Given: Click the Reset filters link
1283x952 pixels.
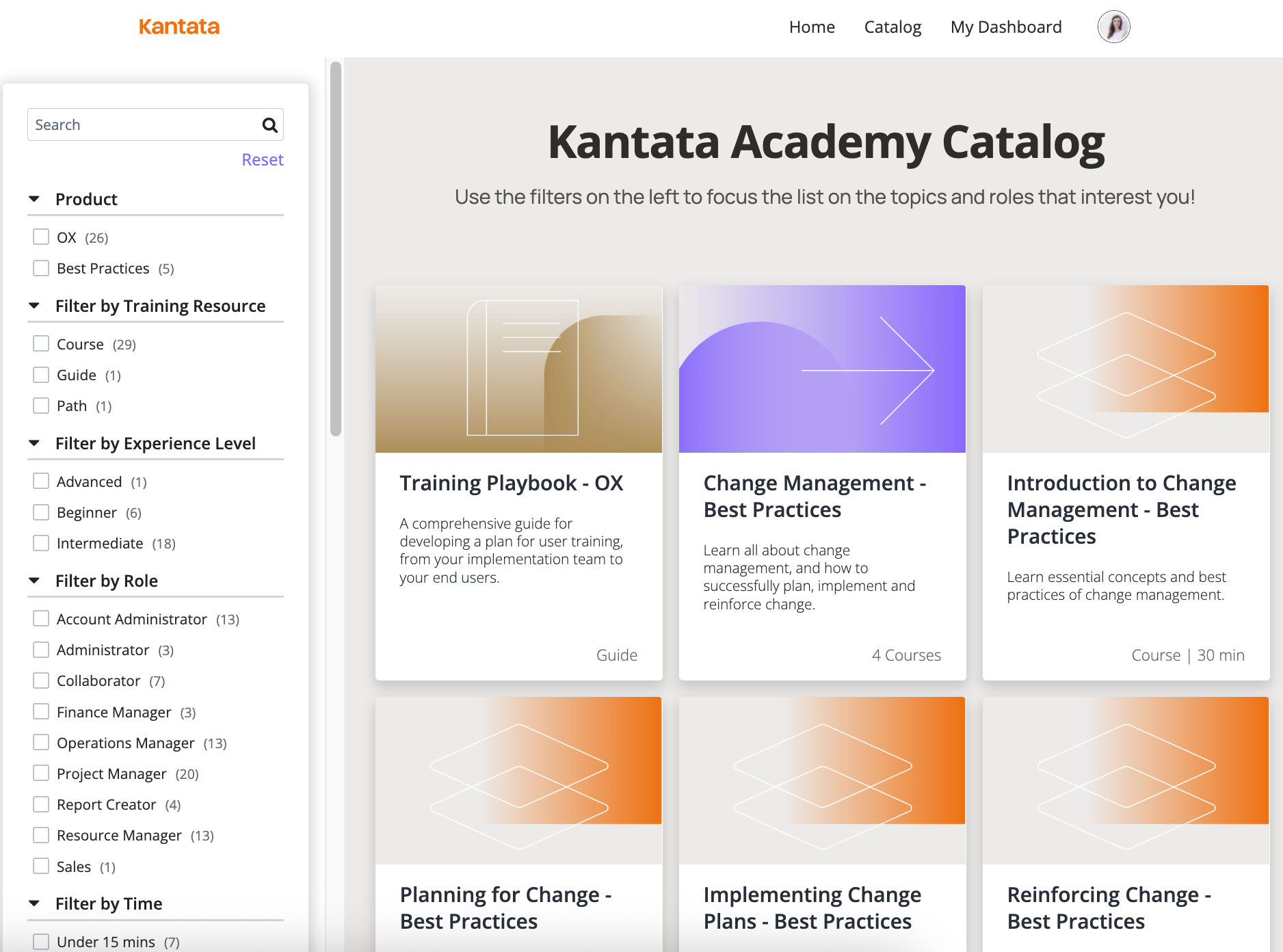Looking at the screenshot, I should click(263, 160).
